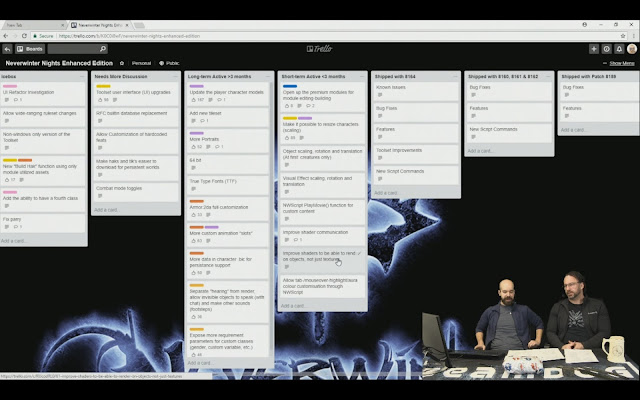The width and height of the screenshot is (640, 400).
Task: Click comments icon on premium modules card
Action: point(309,106)
